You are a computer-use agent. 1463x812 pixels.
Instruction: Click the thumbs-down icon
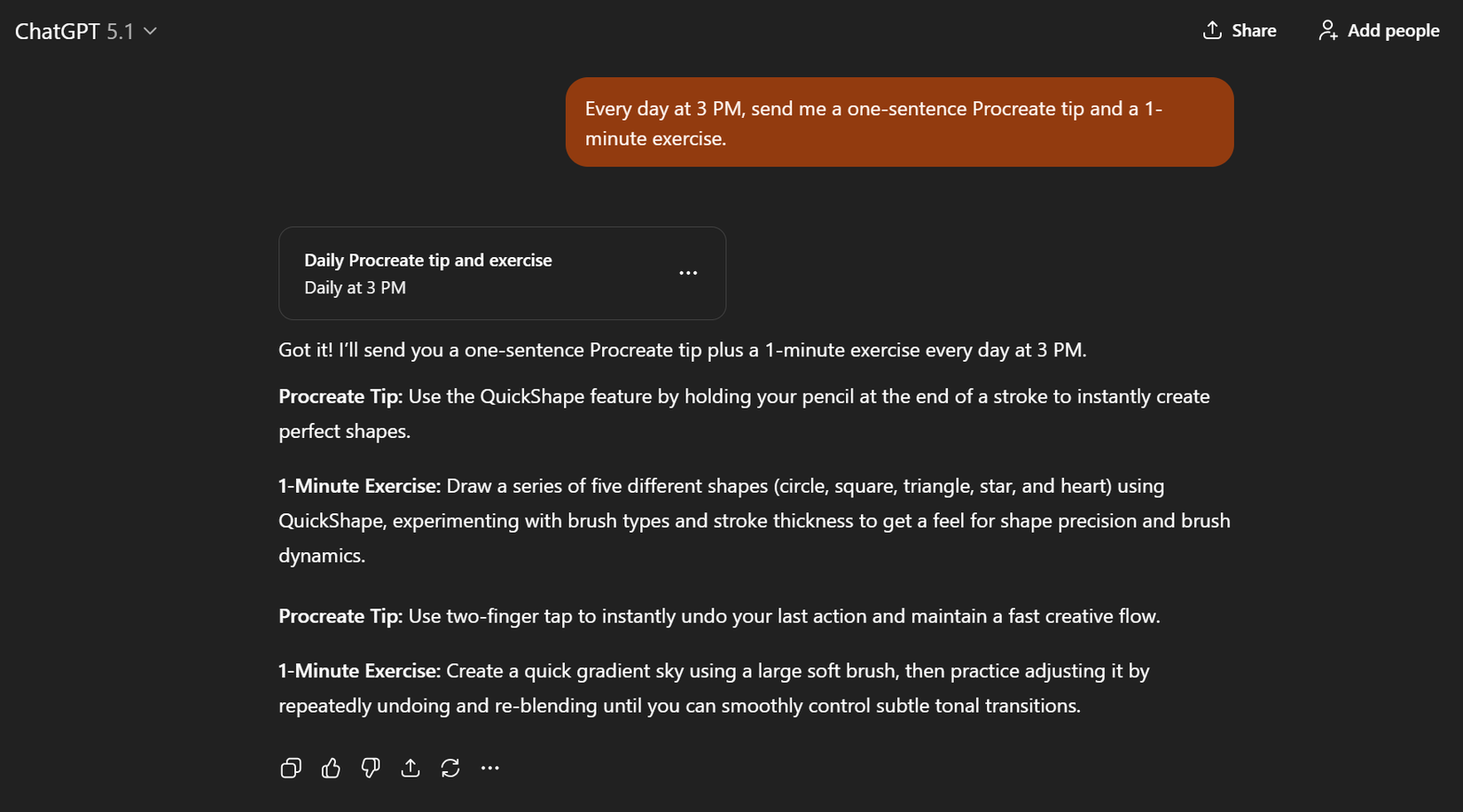pos(371,768)
